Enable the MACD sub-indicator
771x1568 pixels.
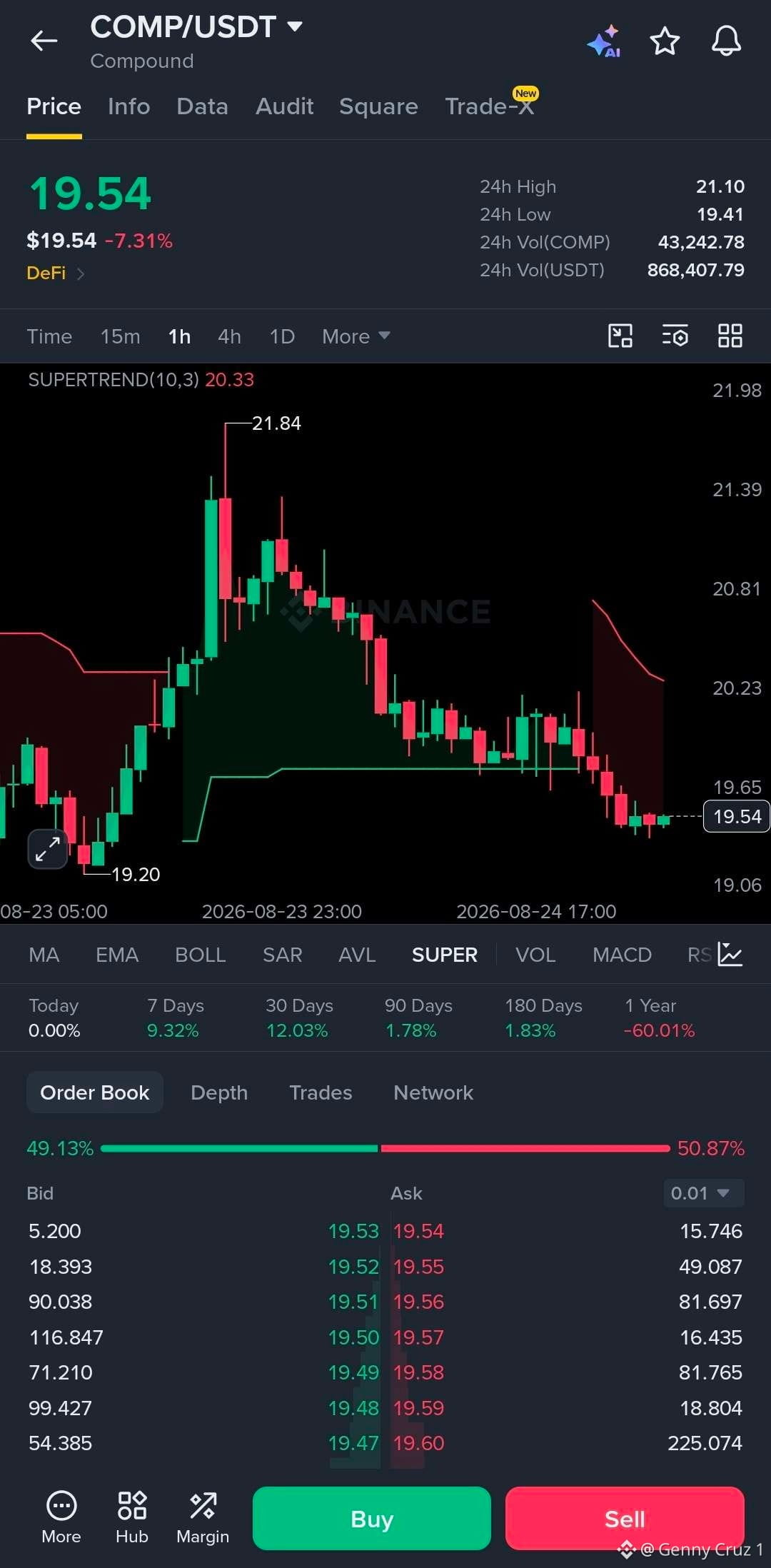coord(622,955)
